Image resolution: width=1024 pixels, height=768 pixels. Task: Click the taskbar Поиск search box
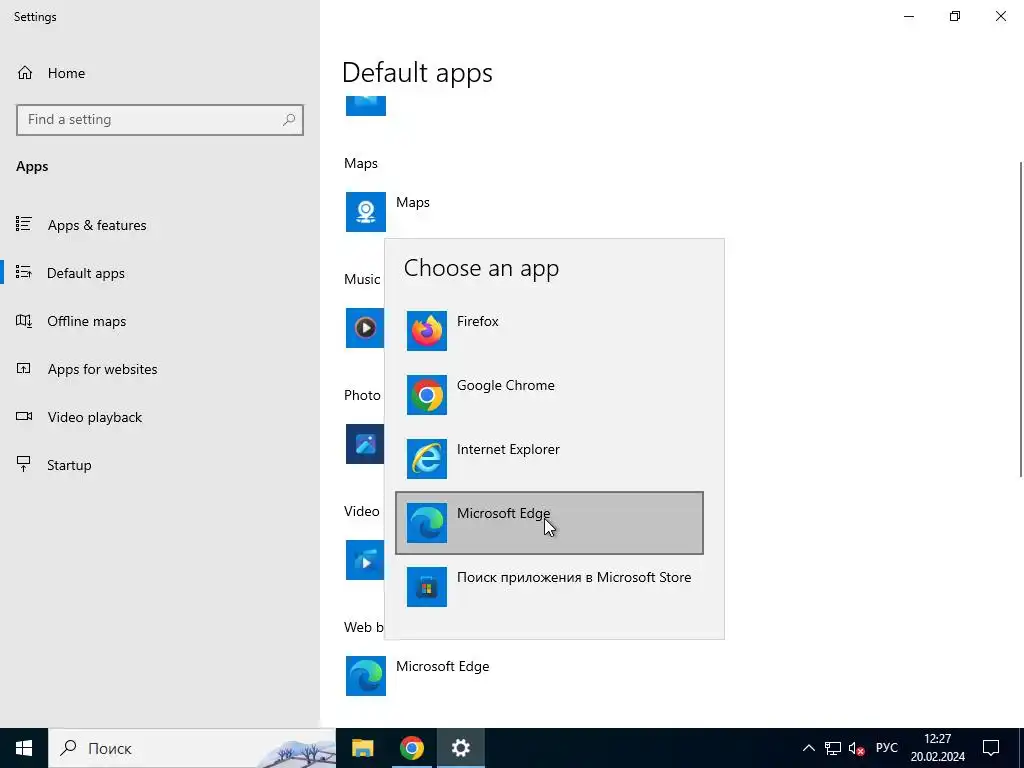tap(192, 748)
